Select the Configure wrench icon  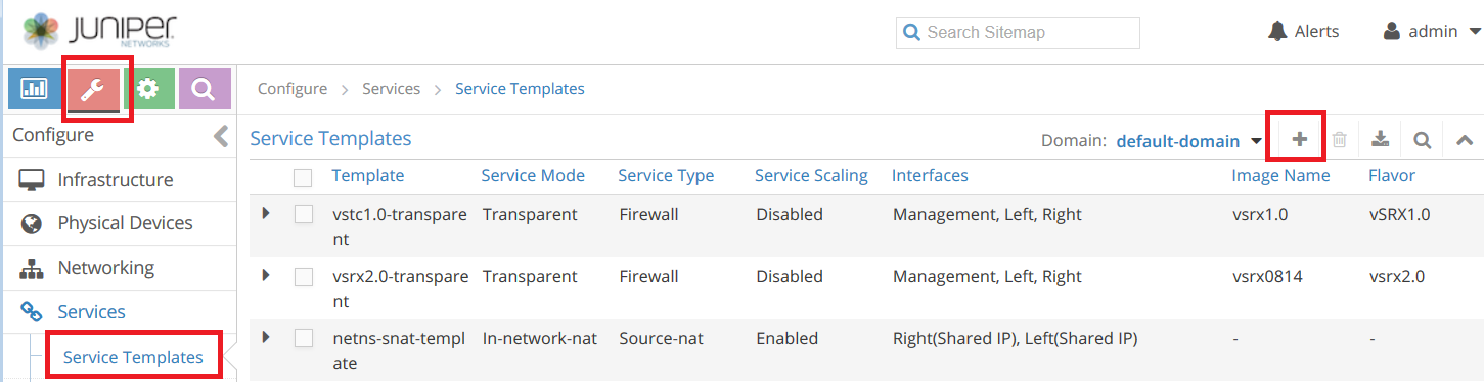93,89
